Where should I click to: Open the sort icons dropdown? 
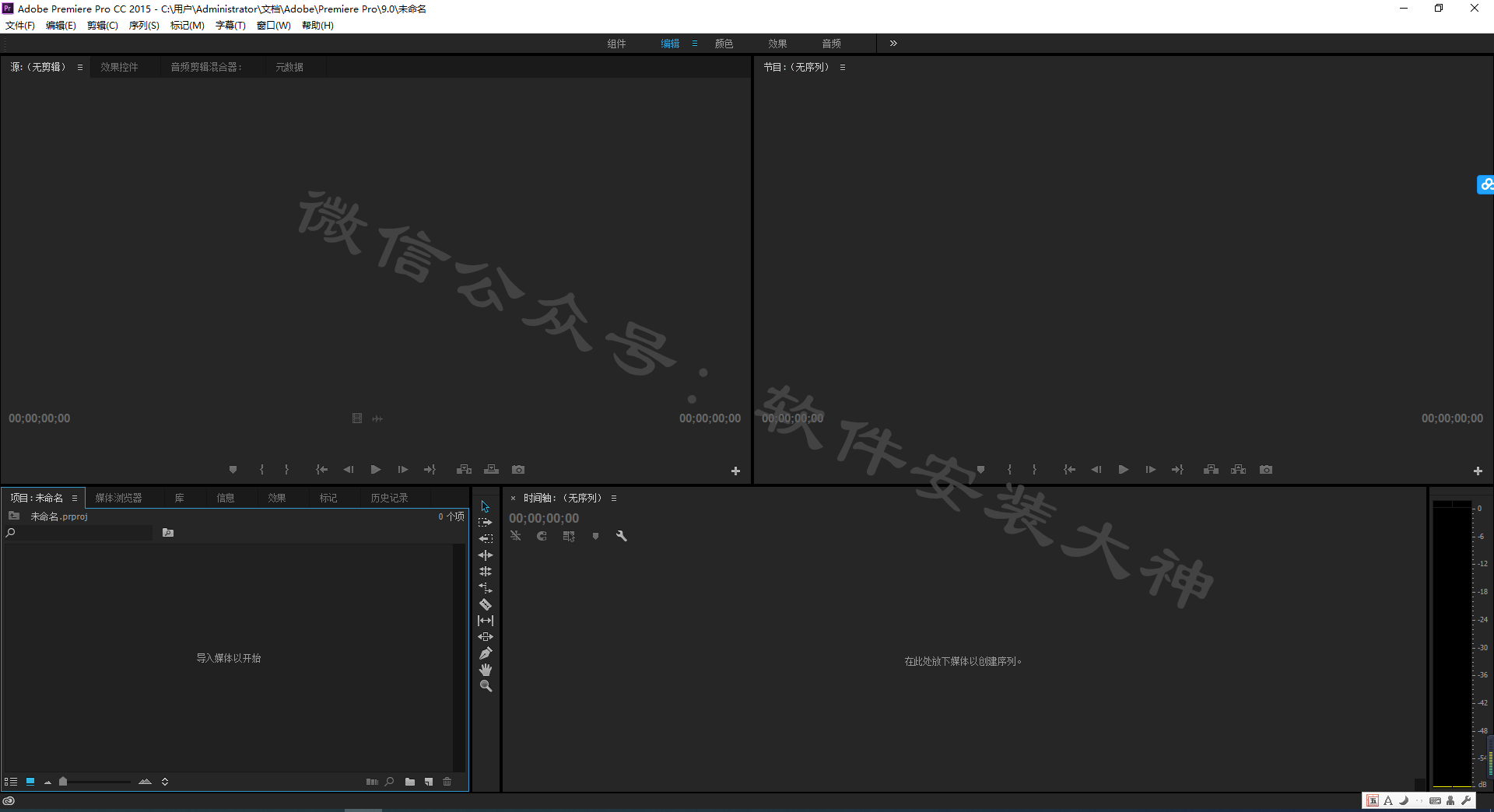point(165,782)
